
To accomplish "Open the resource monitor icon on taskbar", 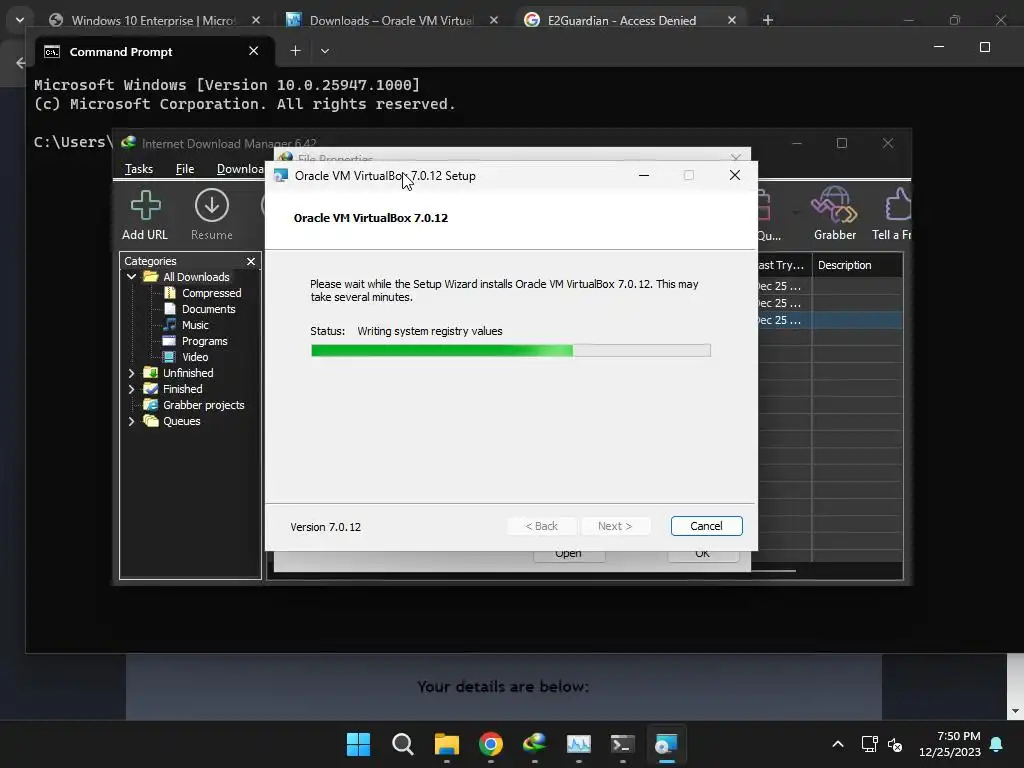I will point(579,744).
